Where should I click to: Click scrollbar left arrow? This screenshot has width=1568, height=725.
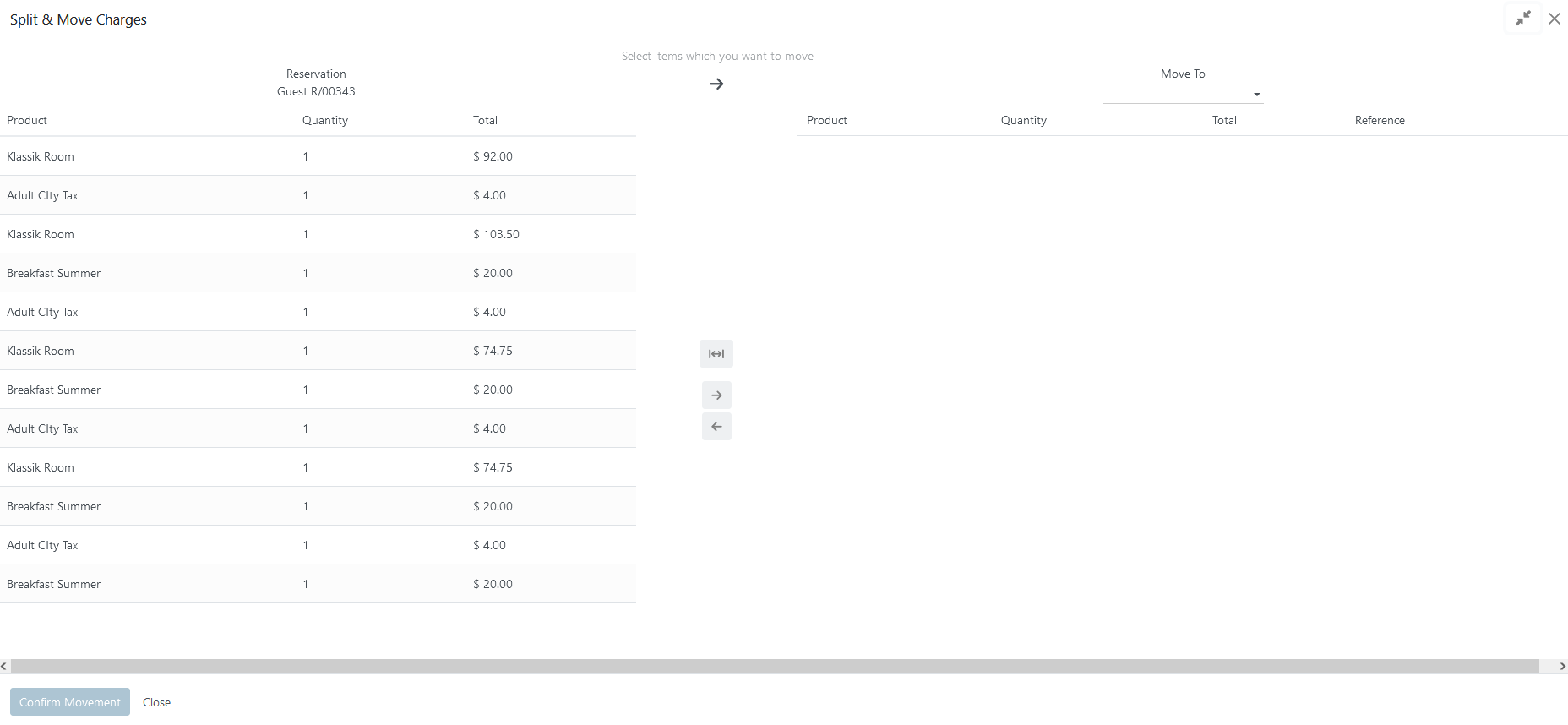4,666
